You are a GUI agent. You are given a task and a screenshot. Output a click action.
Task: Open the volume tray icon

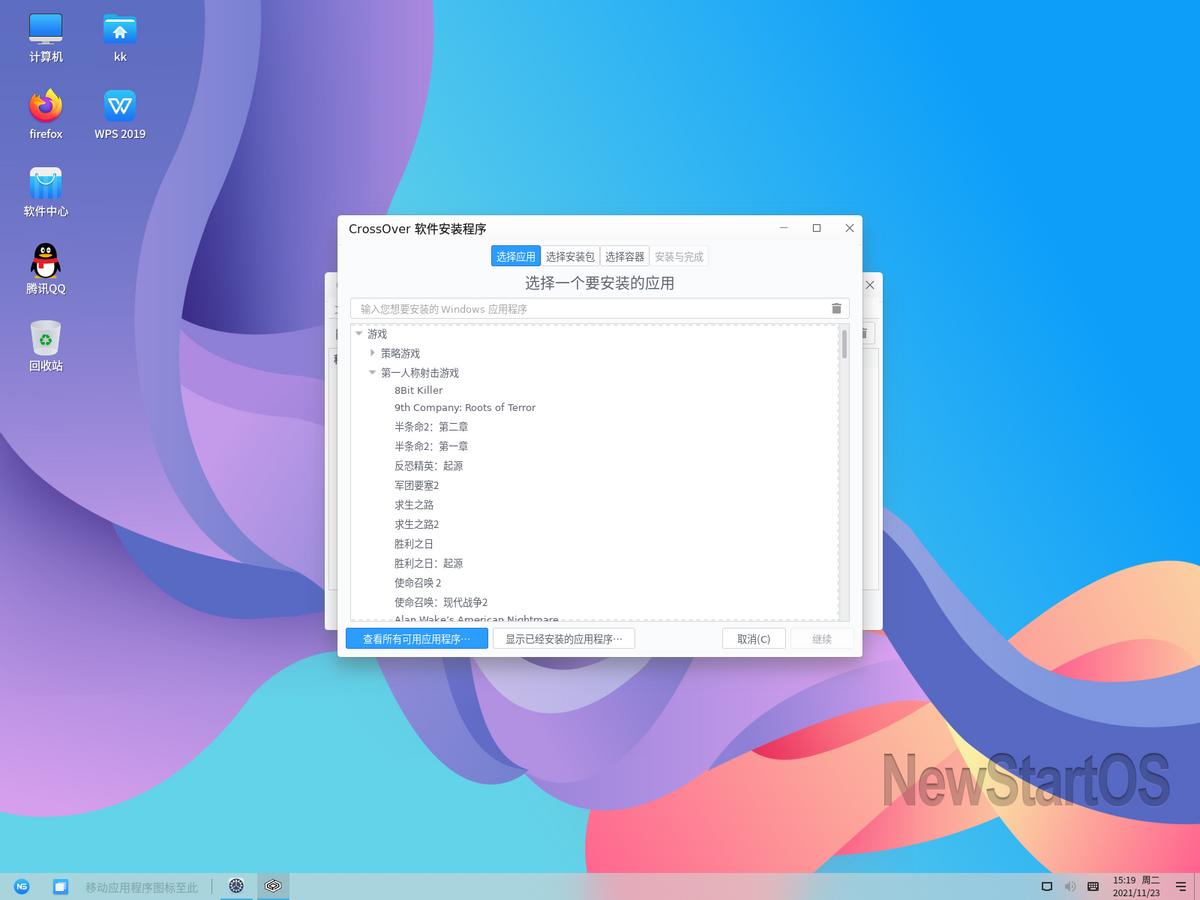click(x=1070, y=887)
